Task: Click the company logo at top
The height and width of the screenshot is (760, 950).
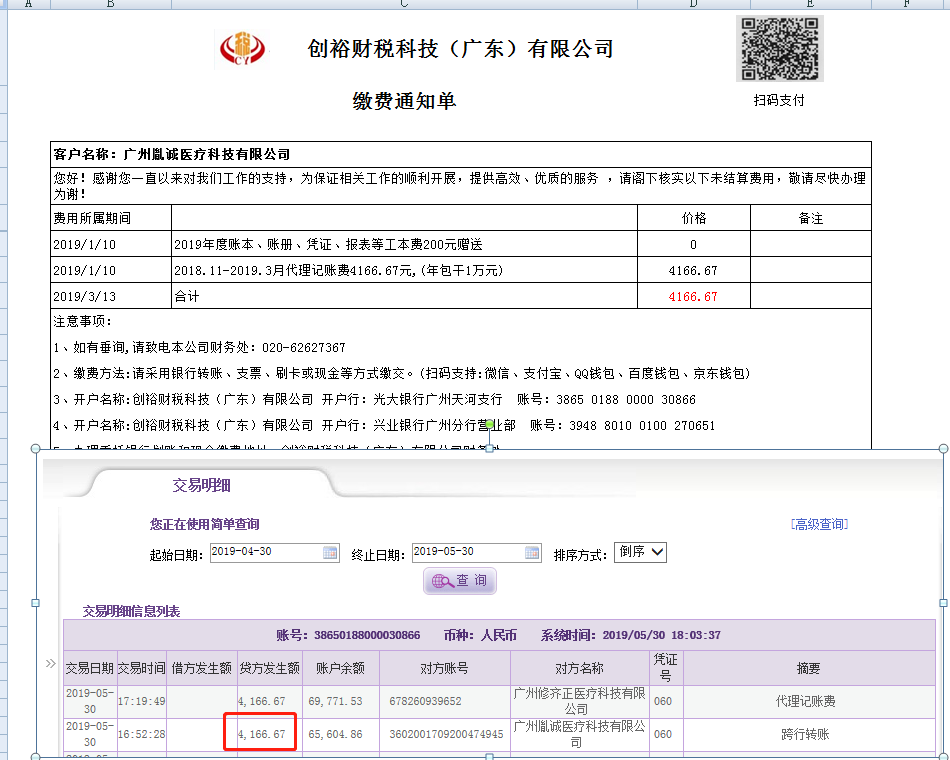Action: tap(242, 48)
